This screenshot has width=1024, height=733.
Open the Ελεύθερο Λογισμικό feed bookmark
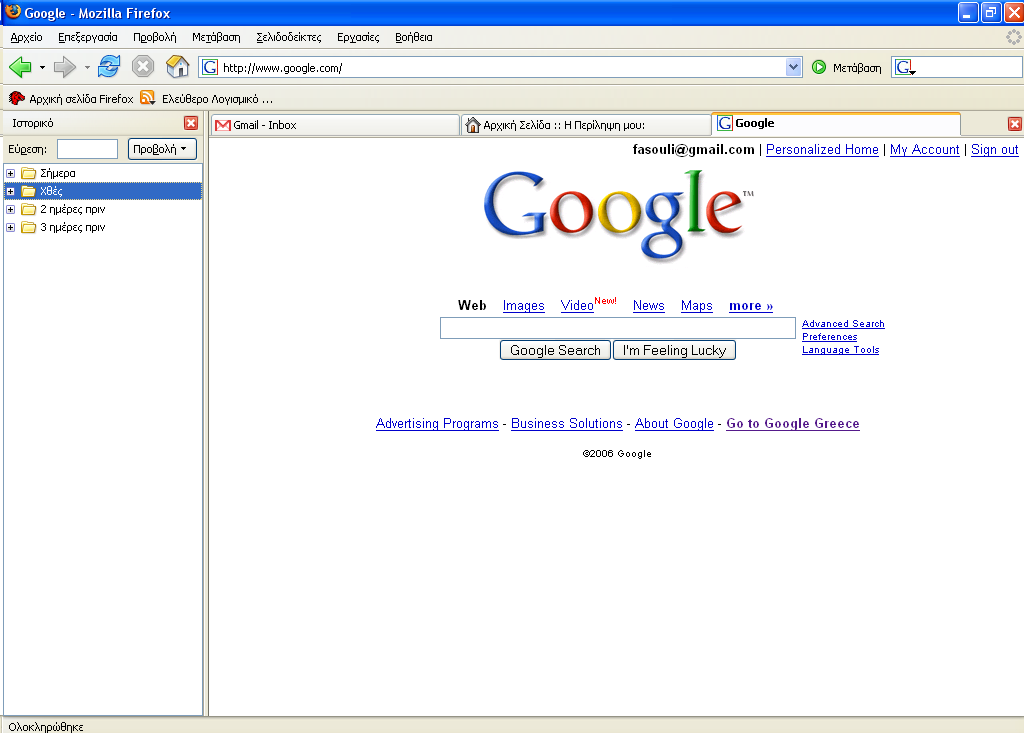207,99
